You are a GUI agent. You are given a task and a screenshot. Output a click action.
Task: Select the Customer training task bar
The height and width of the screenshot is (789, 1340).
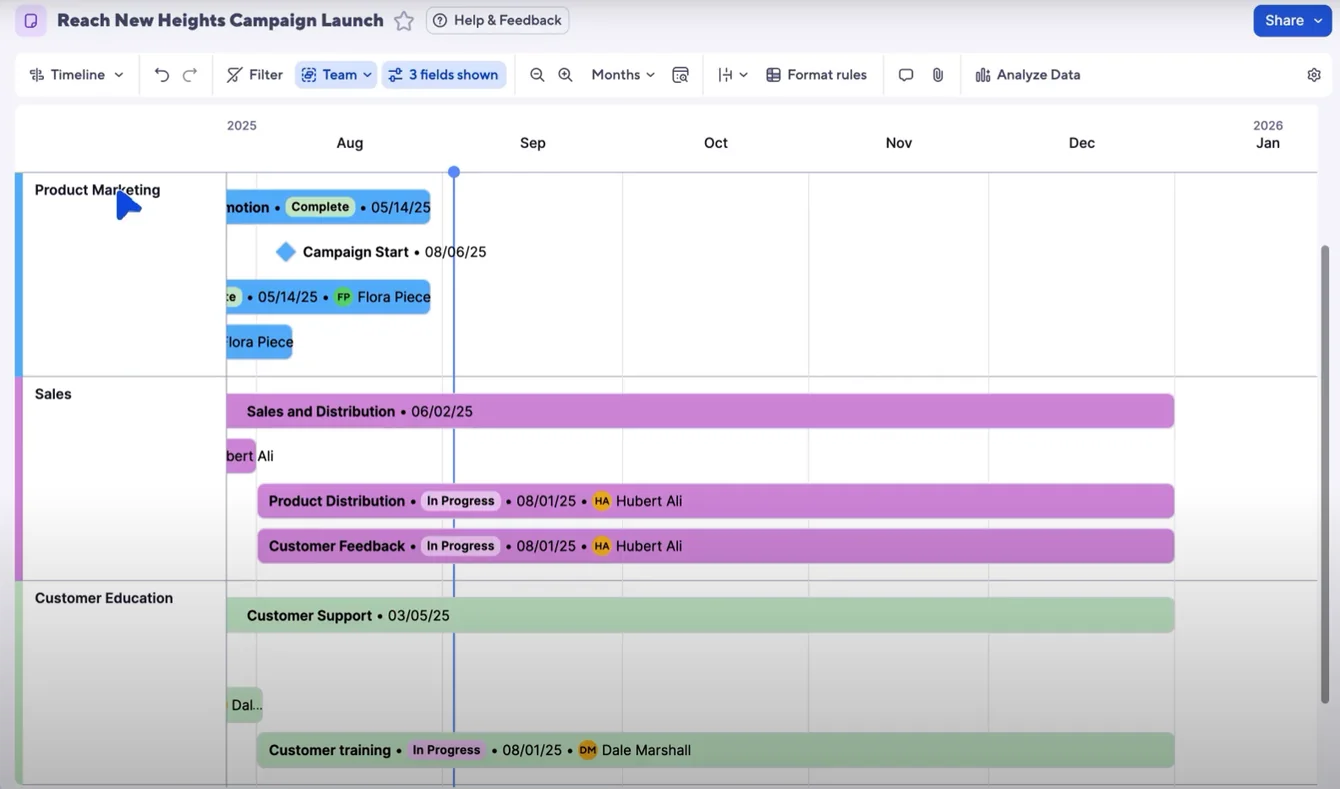[716, 750]
